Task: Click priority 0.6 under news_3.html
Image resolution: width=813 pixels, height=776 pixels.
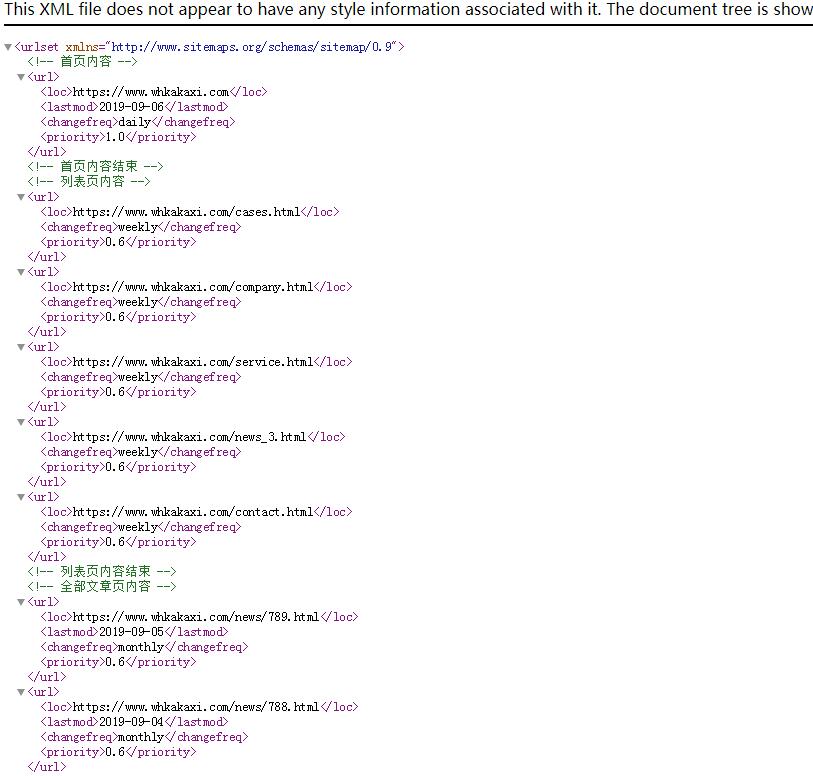Action: [115, 467]
